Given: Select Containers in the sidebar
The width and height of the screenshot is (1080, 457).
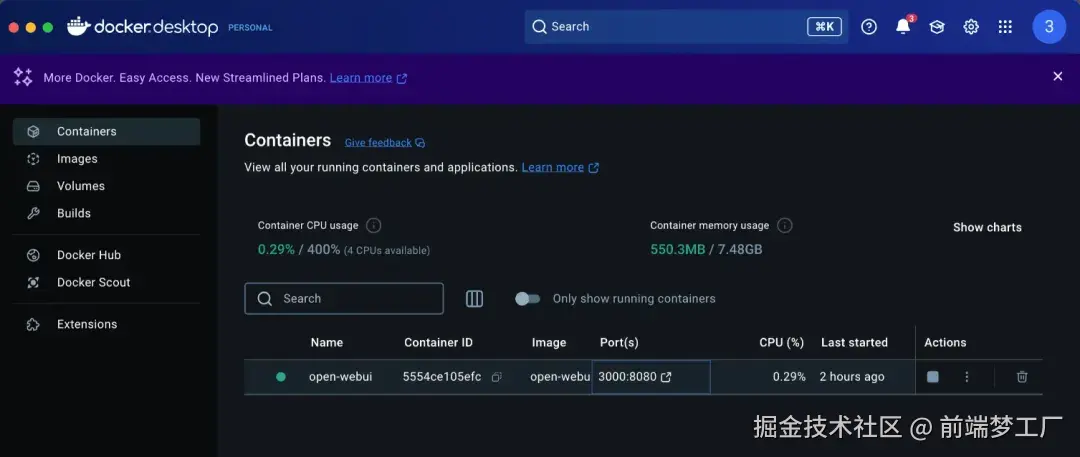Looking at the screenshot, I should (x=107, y=132).
